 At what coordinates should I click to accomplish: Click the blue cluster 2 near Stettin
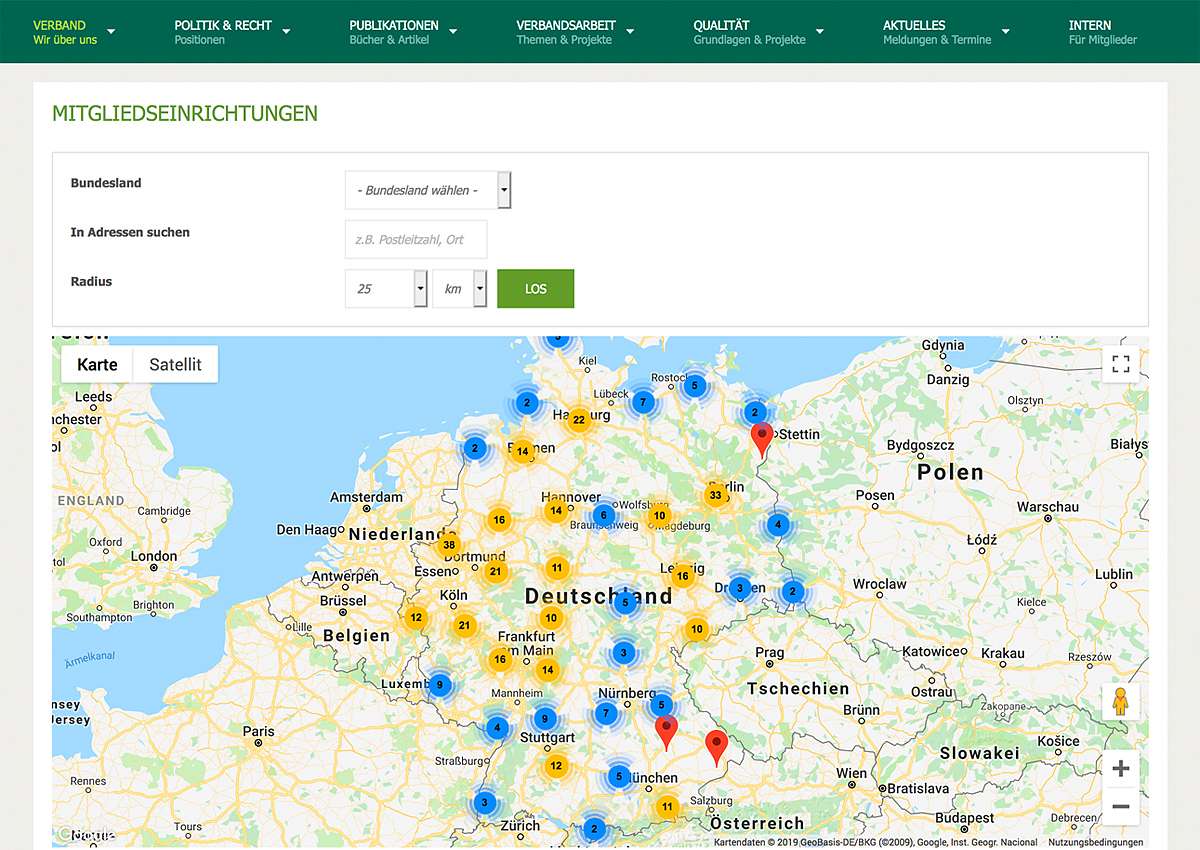point(756,412)
